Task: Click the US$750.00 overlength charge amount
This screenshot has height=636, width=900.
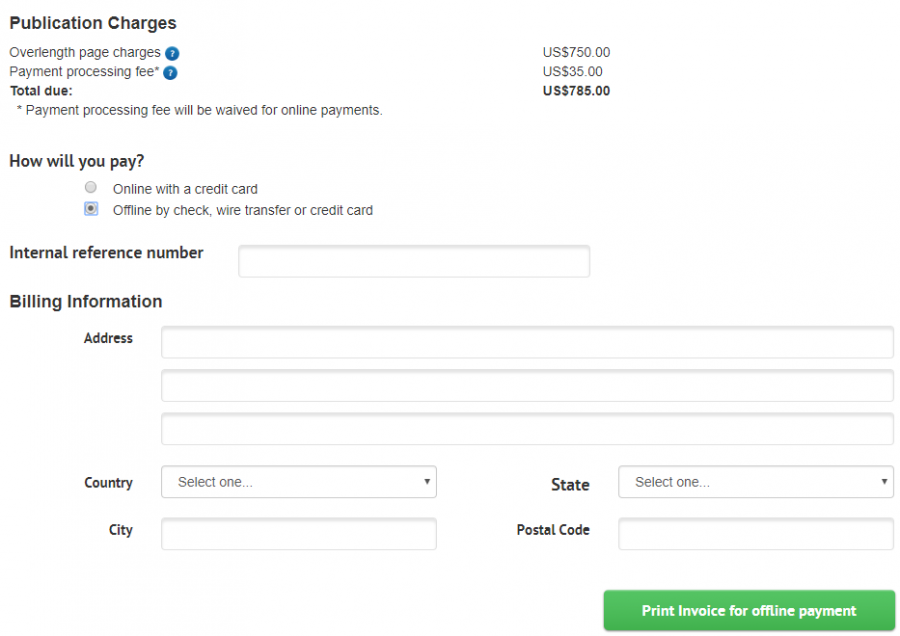Action: [576, 52]
